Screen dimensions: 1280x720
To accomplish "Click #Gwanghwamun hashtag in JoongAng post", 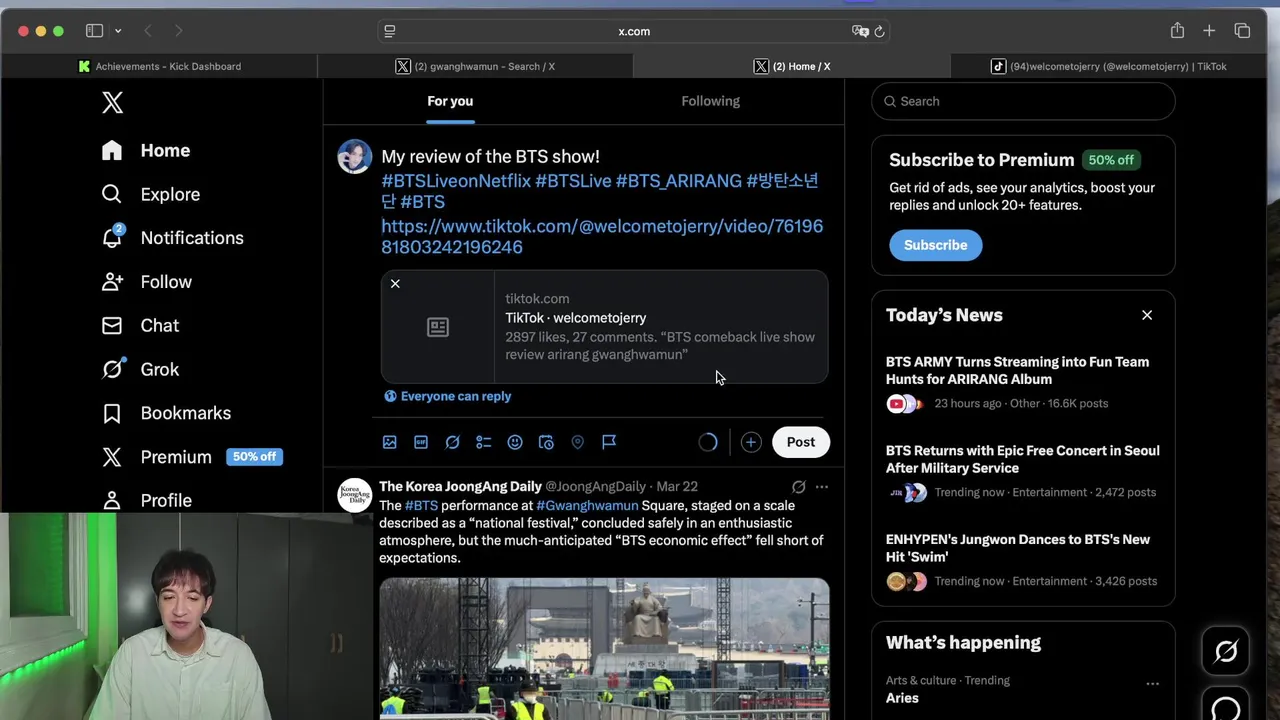I will (x=587, y=506).
